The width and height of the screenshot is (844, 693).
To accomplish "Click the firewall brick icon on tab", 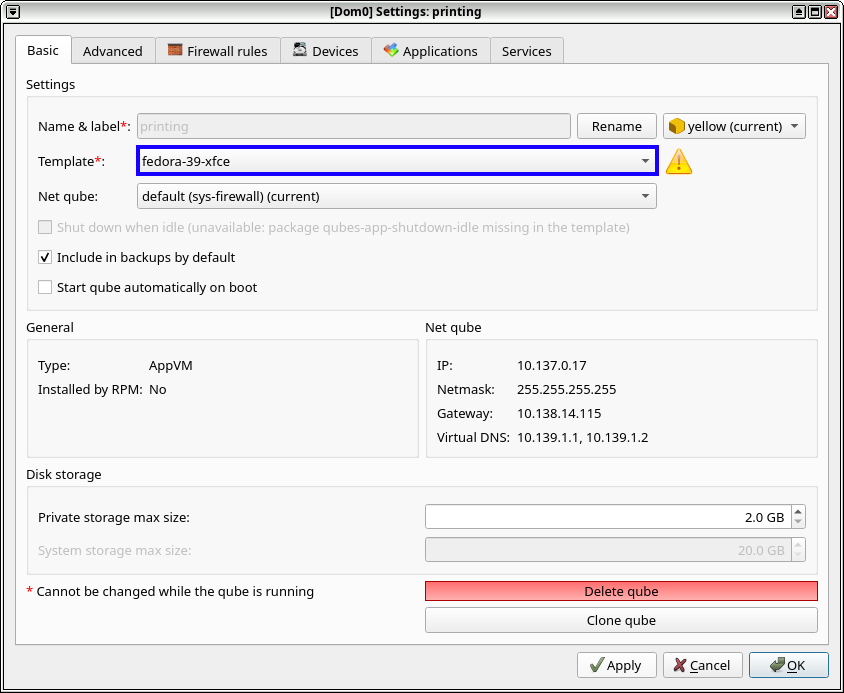I will point(175,50).
